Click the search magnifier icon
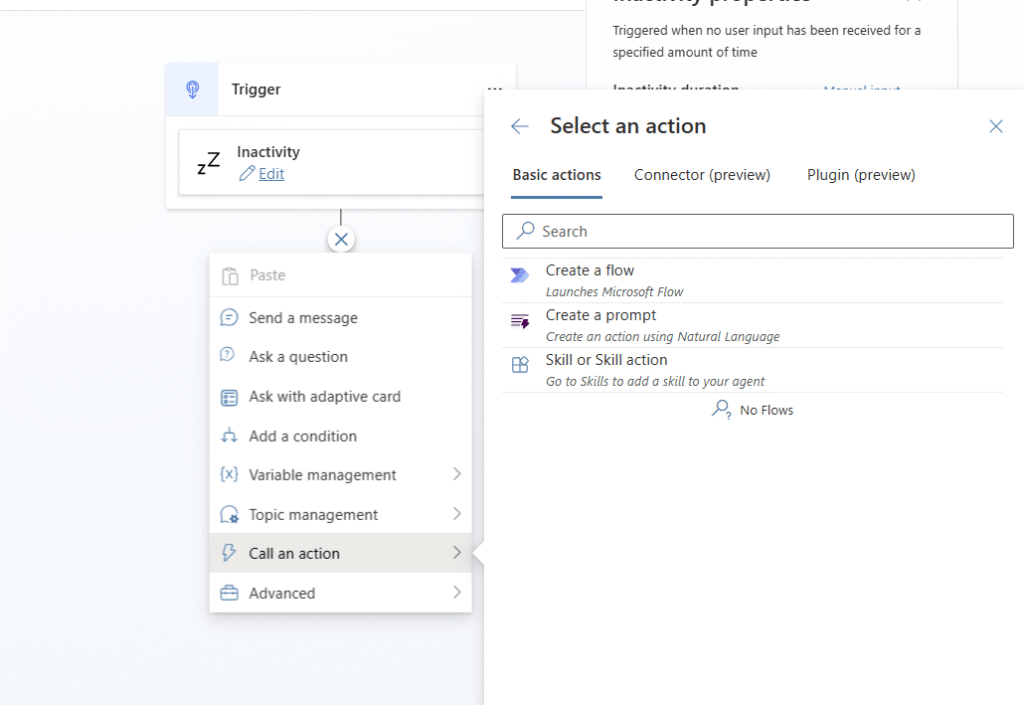Image resolution: width=1024 pixels, height=705 pixels. click(x=525, y=230)
